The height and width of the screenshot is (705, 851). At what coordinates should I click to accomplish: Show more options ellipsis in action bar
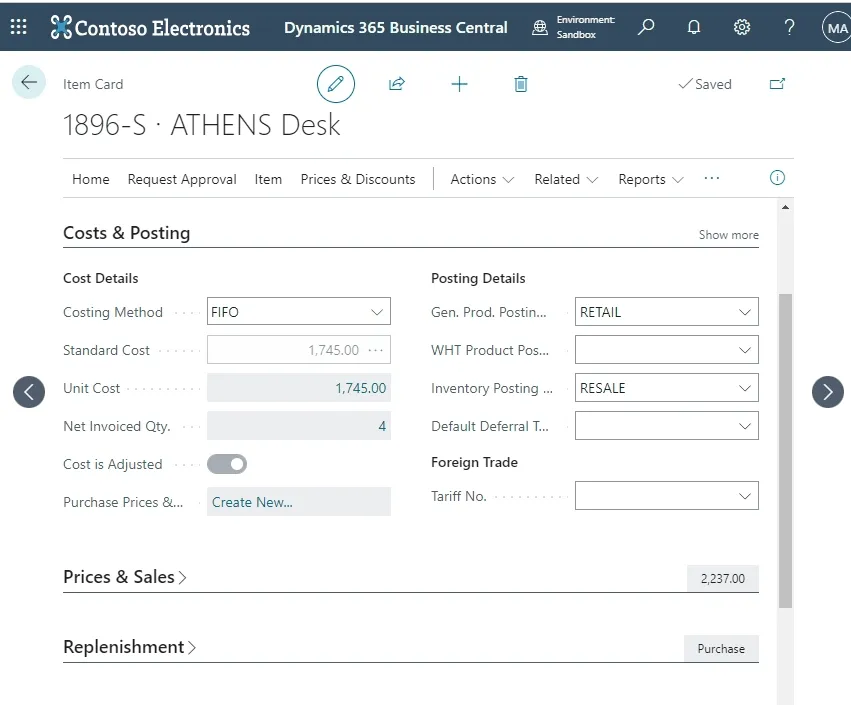pyautogui.click(x=712, y=179)
